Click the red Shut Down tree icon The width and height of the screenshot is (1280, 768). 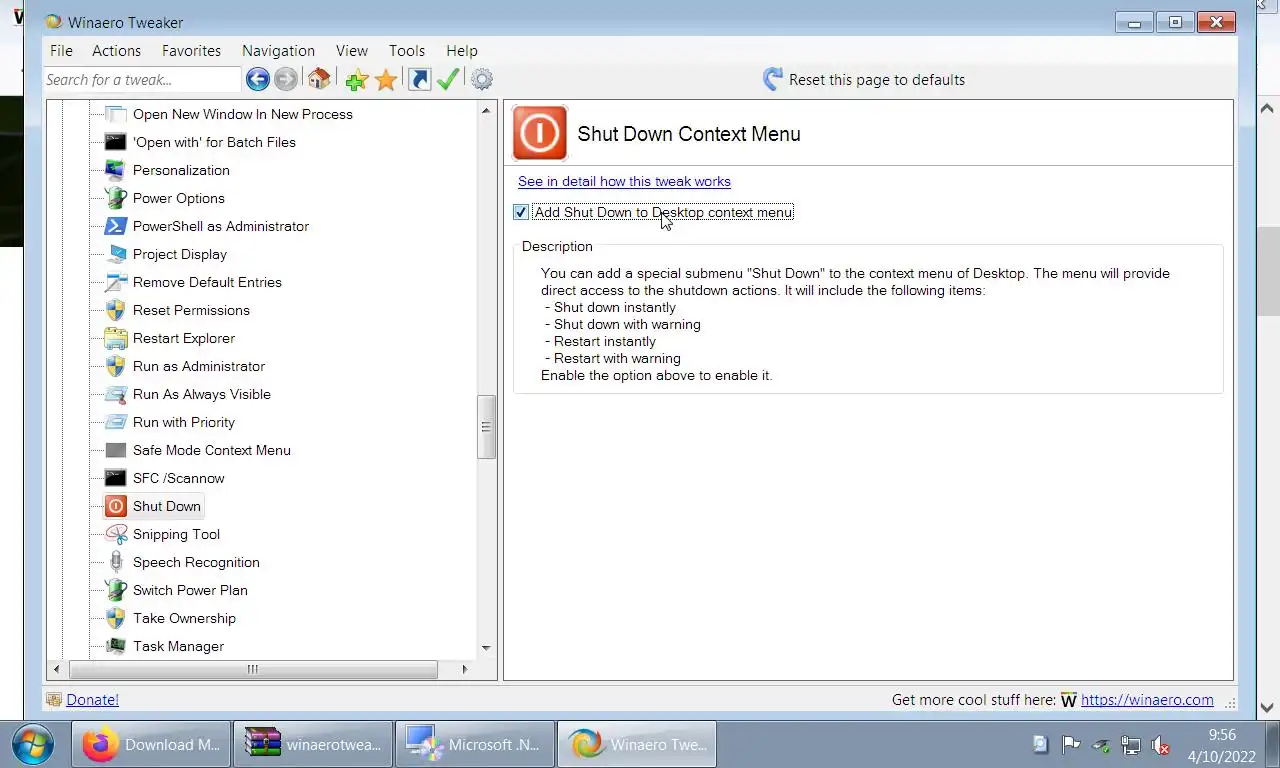pyautogui.click(x=116, y=506)
